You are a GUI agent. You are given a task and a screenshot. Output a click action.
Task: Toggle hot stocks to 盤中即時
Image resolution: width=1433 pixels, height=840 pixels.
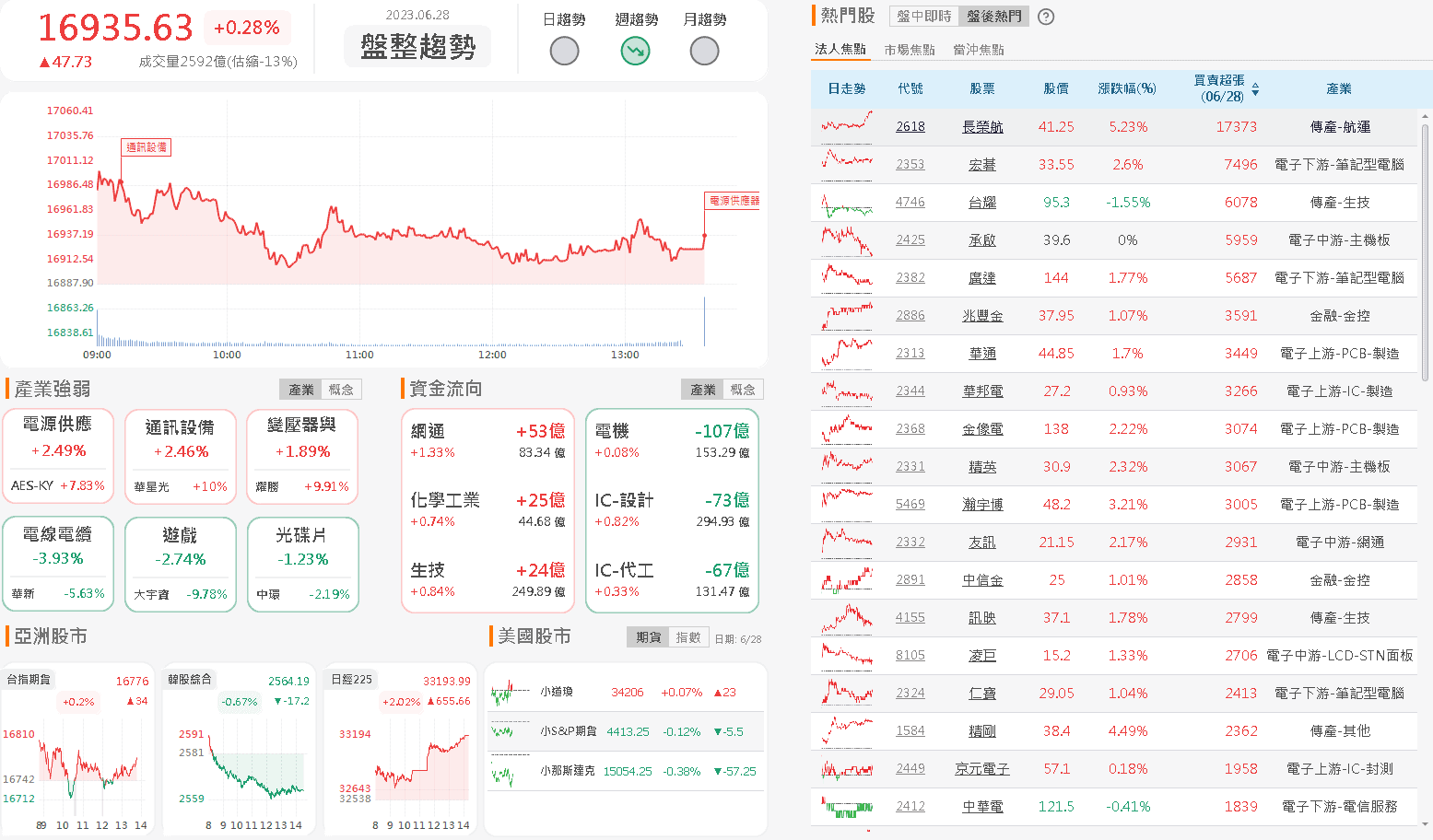coord(923,17)
